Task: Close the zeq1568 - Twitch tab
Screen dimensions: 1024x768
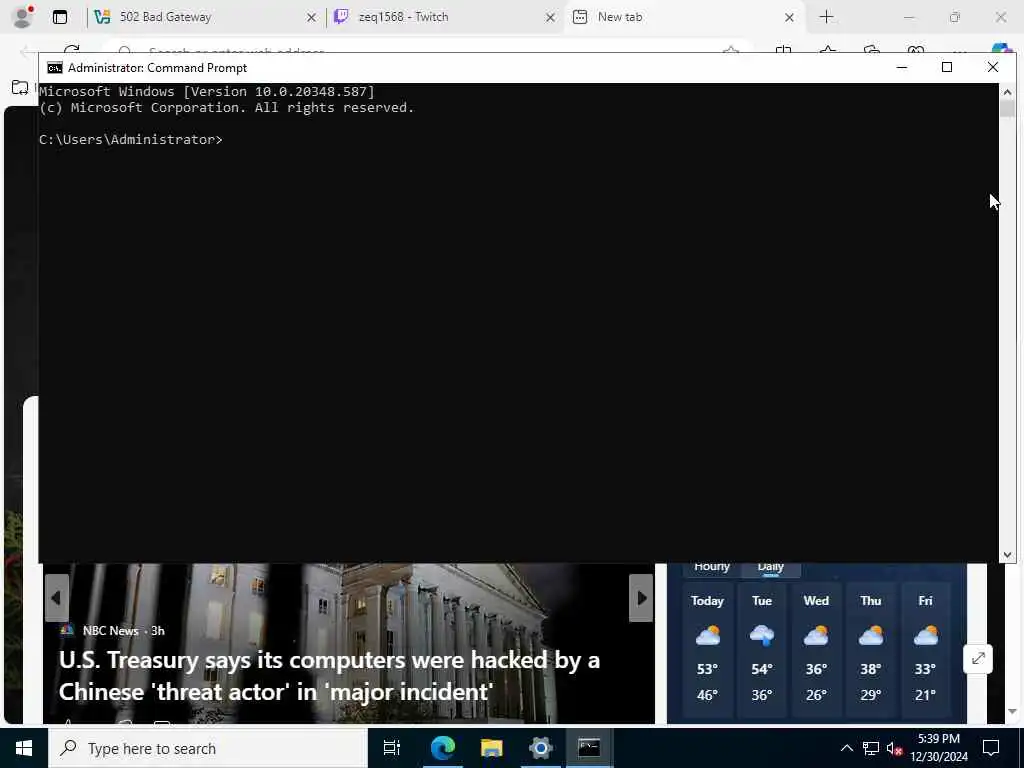Action: click(x=551, y=18)
